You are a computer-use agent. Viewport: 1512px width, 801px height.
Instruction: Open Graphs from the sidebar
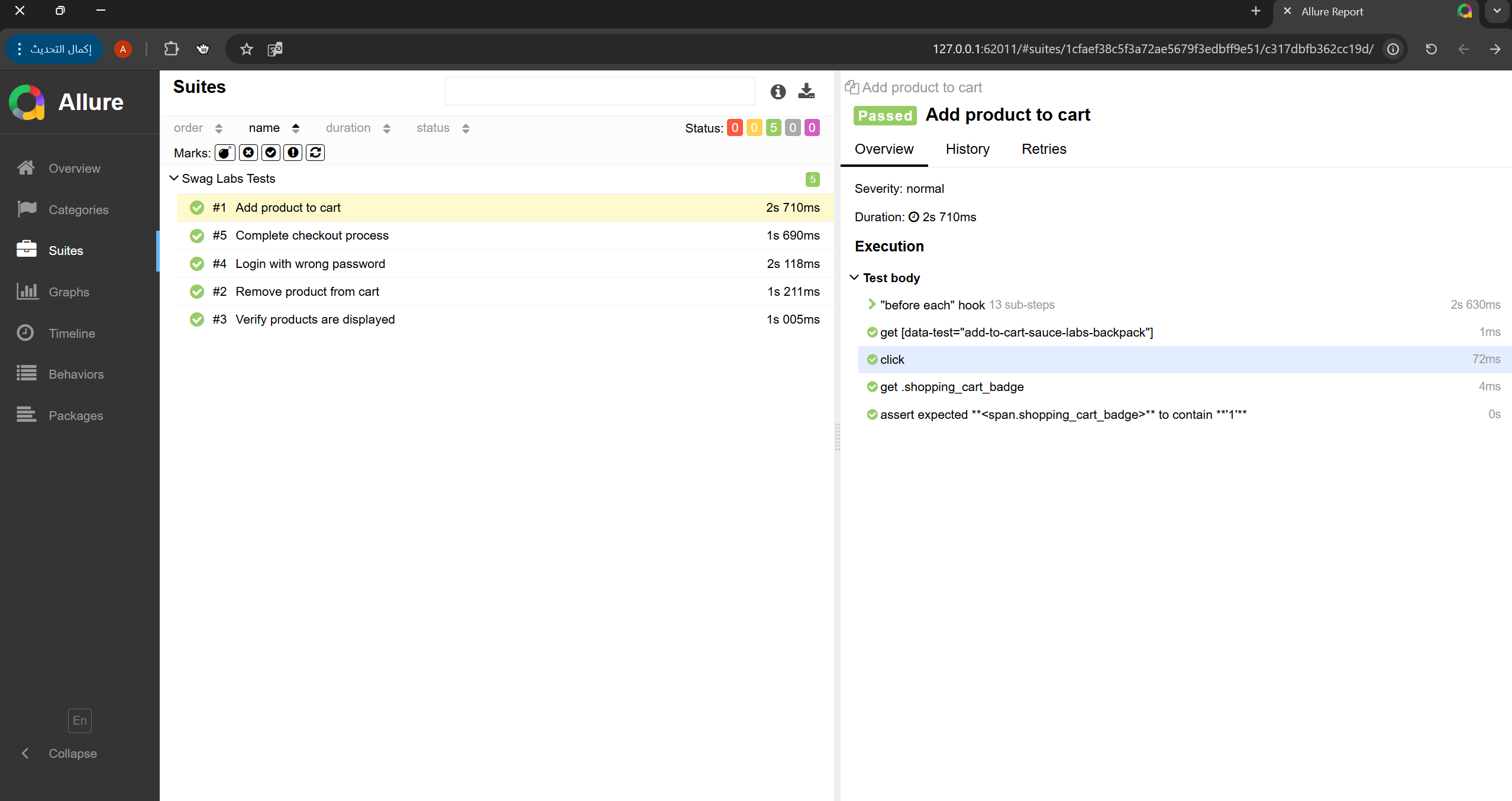(x=69, y=292)
